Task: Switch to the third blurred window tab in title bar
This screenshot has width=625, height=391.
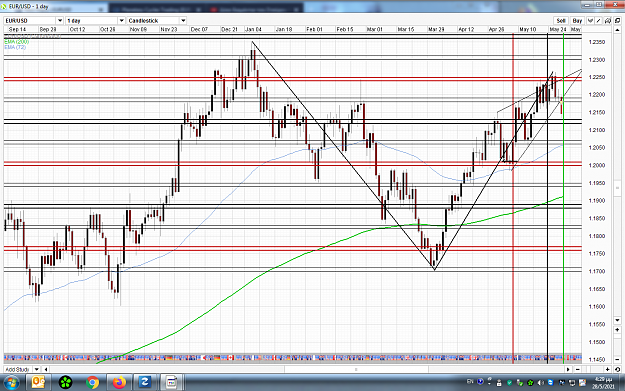Action: point(255,9)
